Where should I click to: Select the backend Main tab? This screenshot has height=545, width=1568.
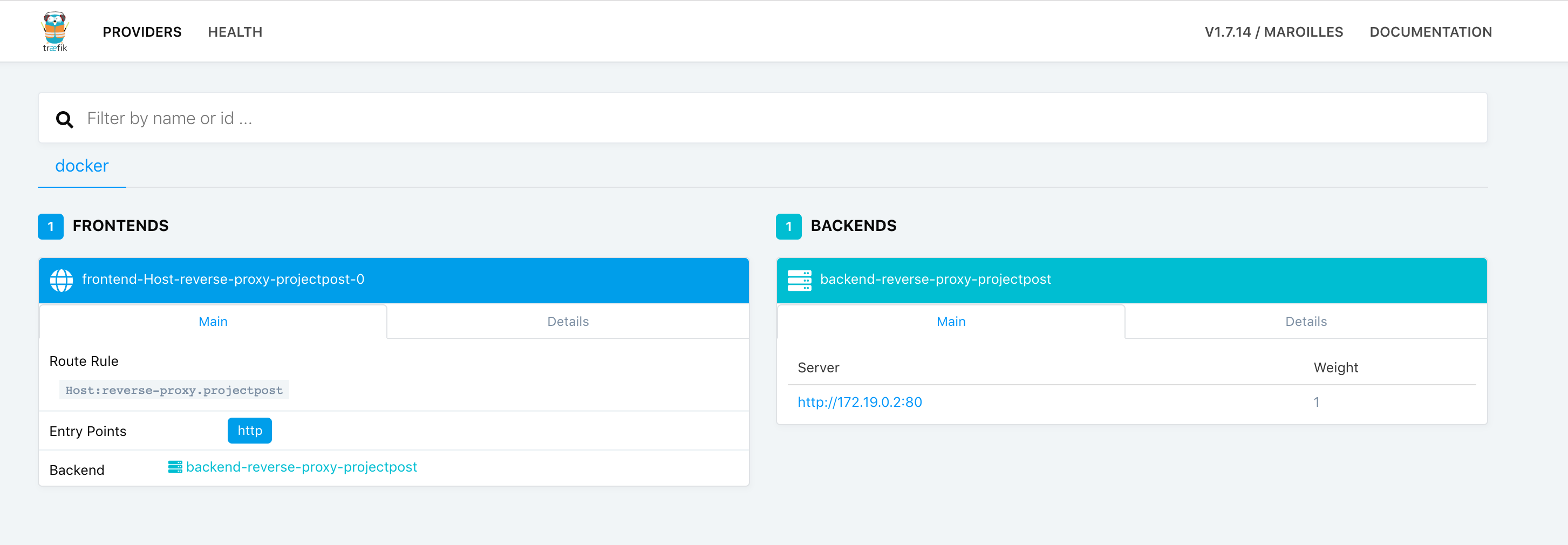point(950,322)
